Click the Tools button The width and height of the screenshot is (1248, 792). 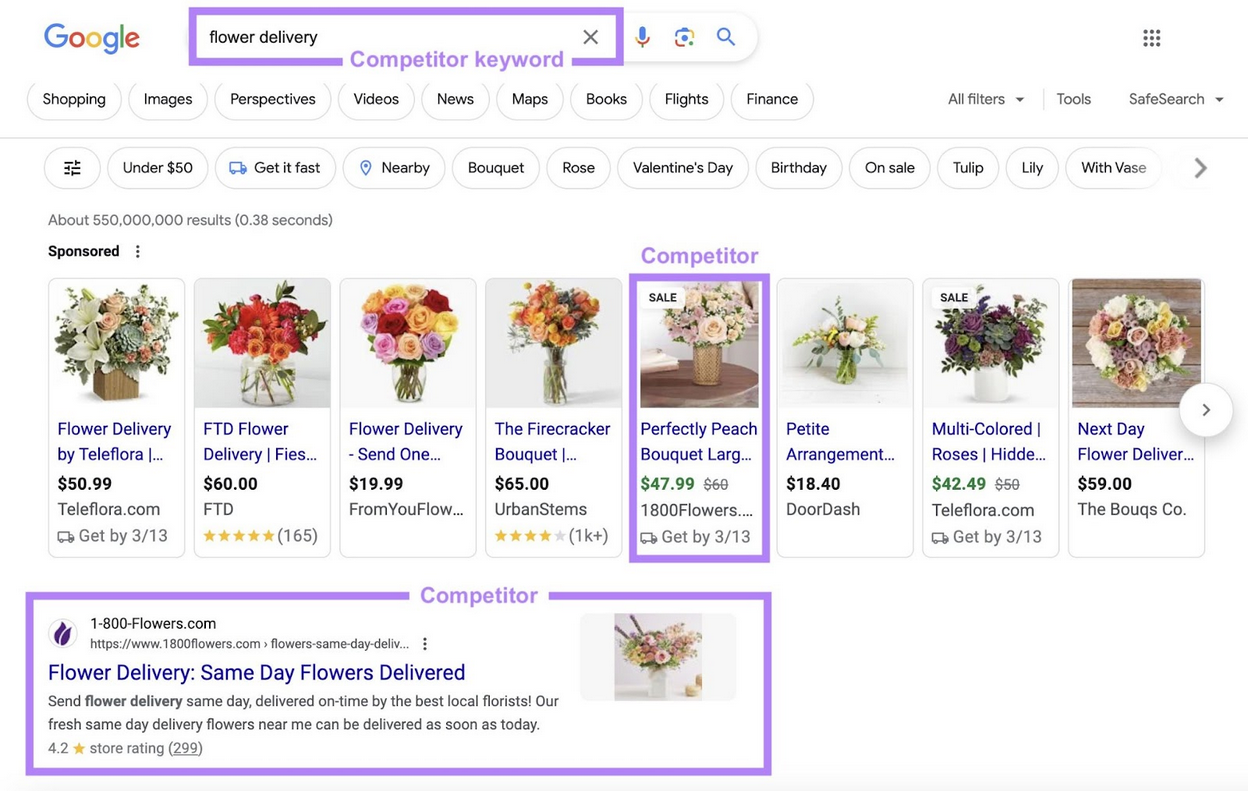[x=1073, y=99]
